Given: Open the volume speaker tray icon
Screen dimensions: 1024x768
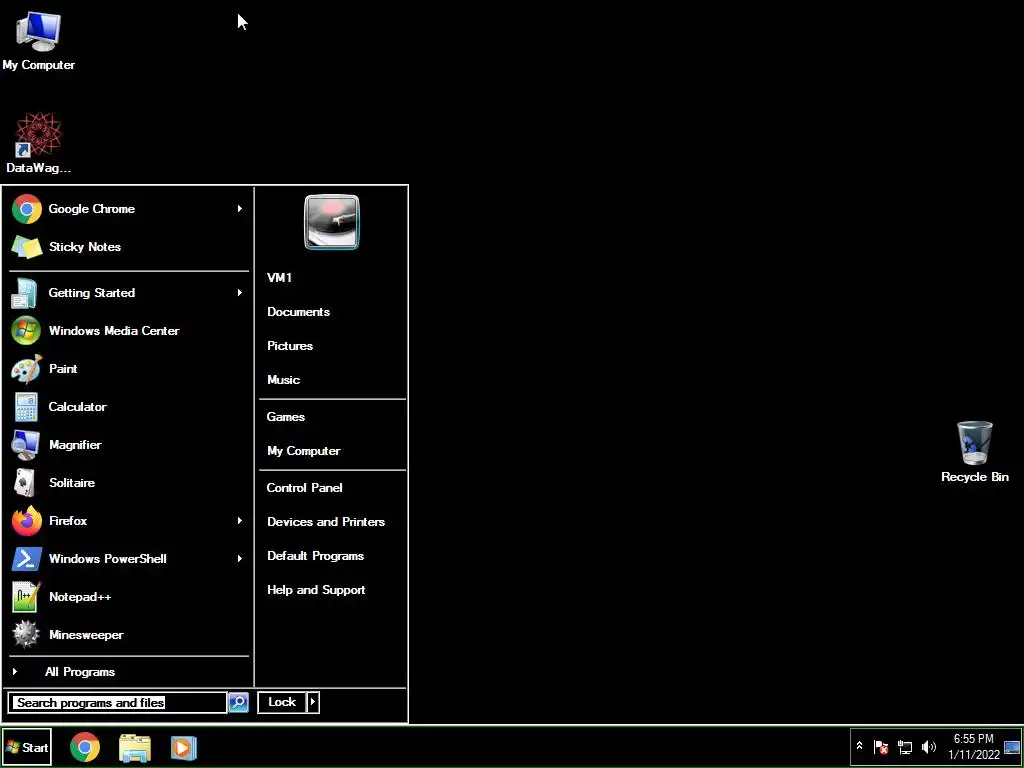Looking at the screenshot, I should [x=928, y=746].
